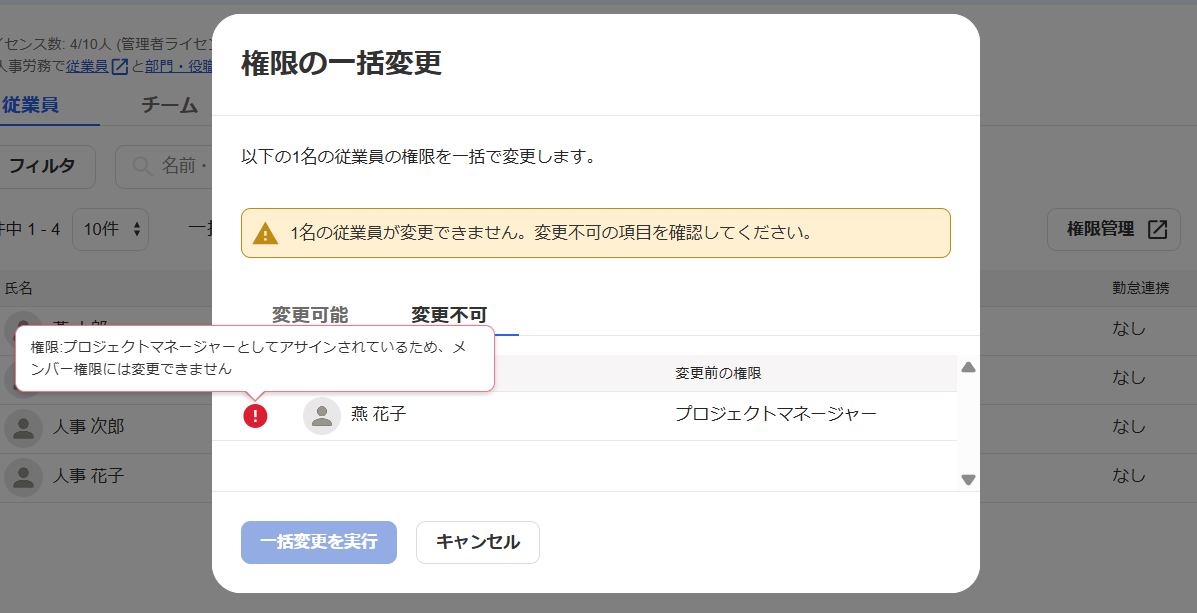Click the 変更前の権限 column header
The height and width of the screenshot is (613, 1197).
[x=718, y=373]
